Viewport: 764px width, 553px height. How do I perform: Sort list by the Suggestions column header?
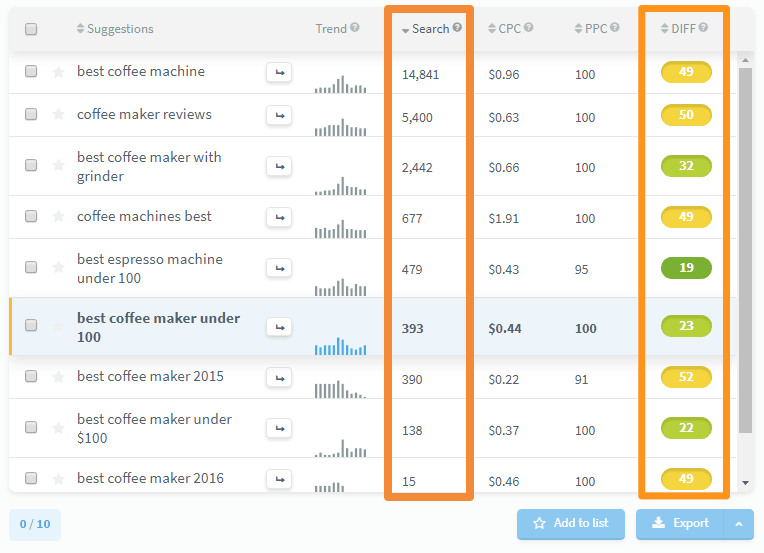[x=119, y=29]
